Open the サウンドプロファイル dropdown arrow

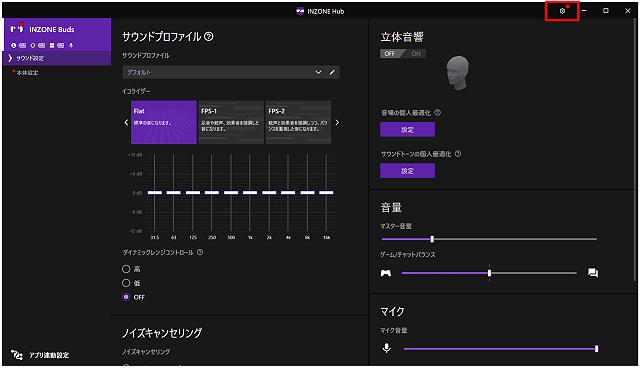318,72
